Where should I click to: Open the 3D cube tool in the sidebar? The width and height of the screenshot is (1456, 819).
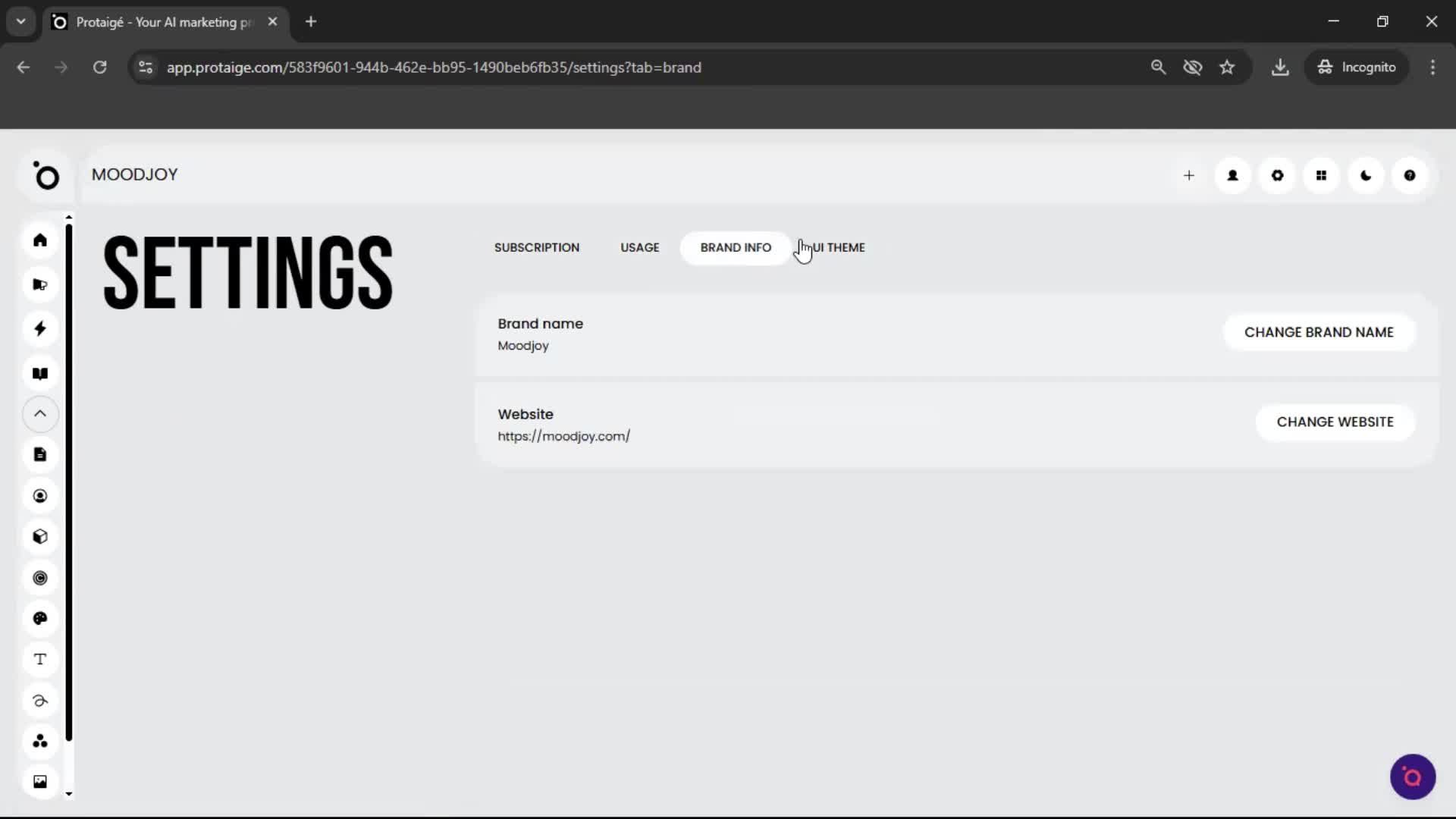click(39, 537)
